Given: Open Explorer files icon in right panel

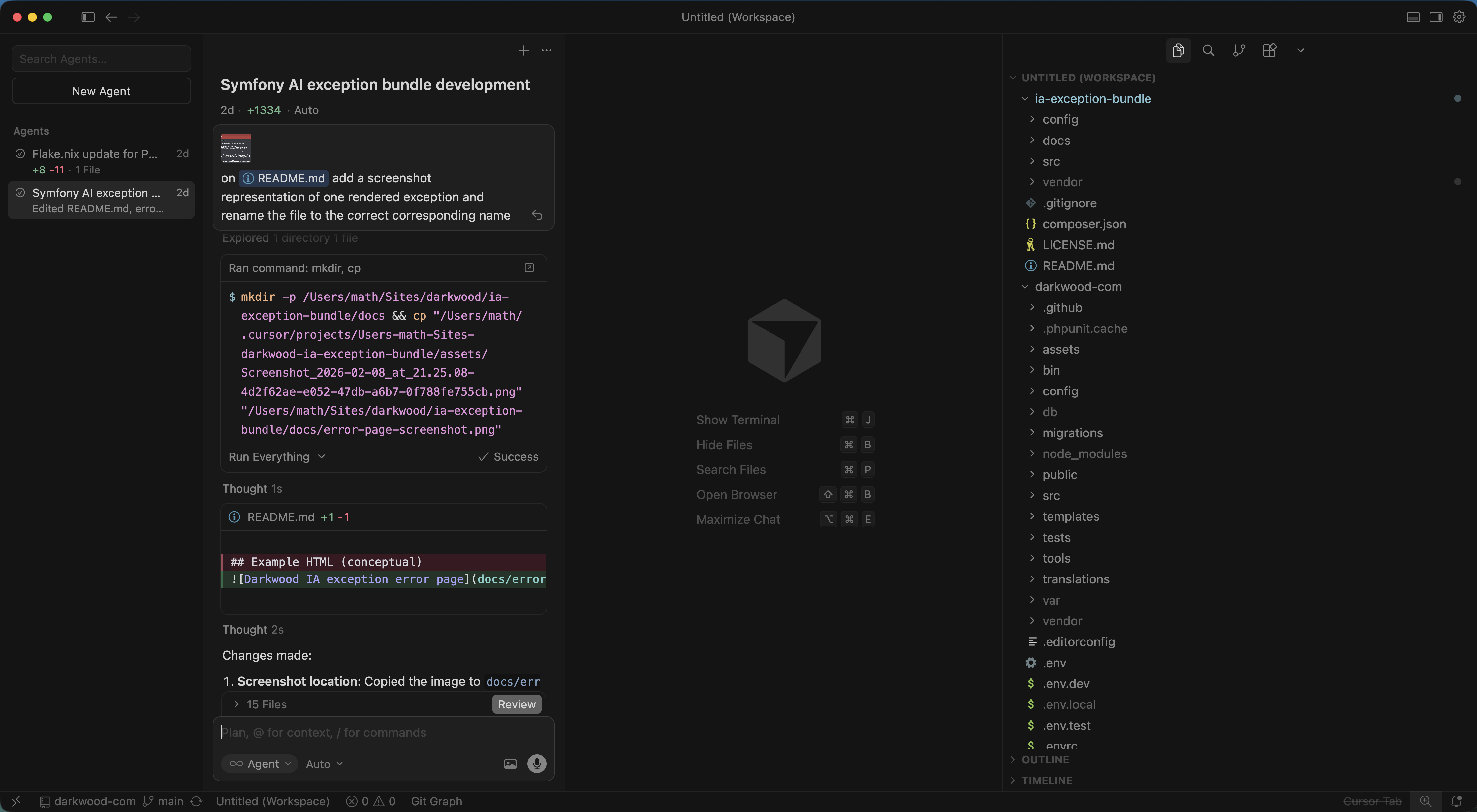Looking at the screenshot, I should (1178, 50).
